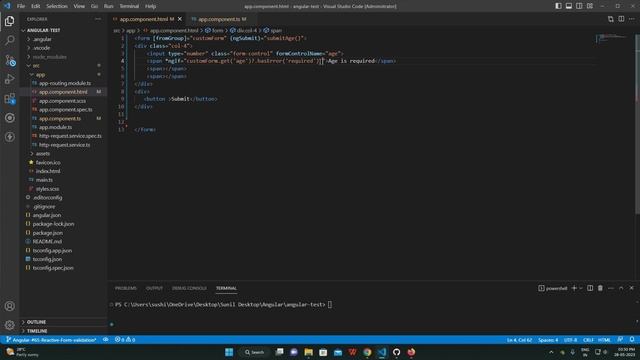Change the HTML language mode
The image size is (640, 360).
pyautogui.click(x=604, y=340)
